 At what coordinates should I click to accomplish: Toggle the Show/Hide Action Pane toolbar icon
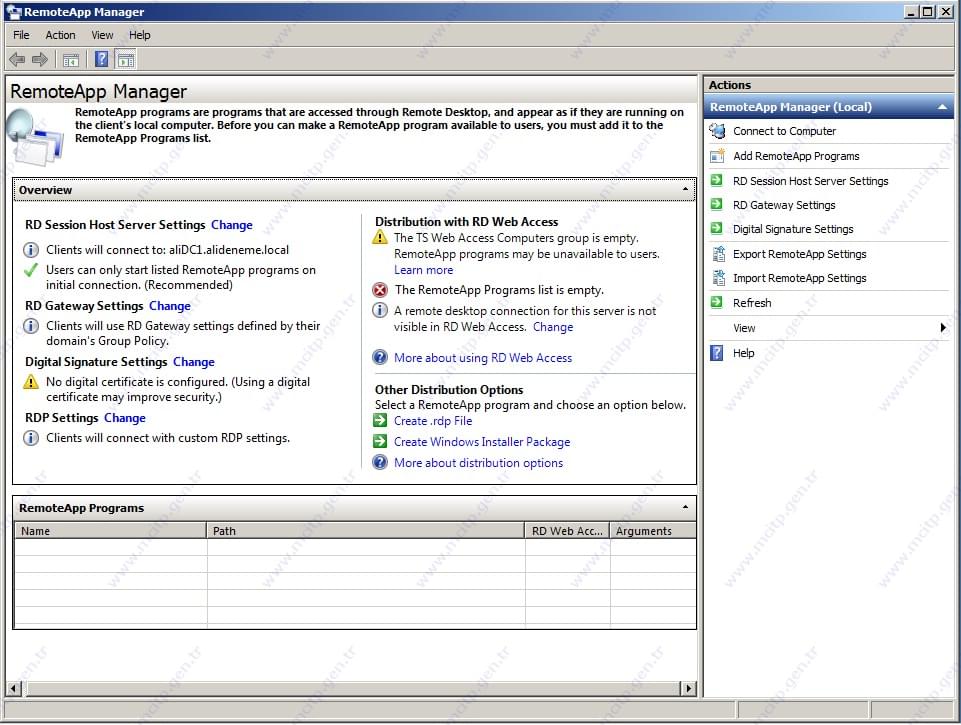[126, 59]
